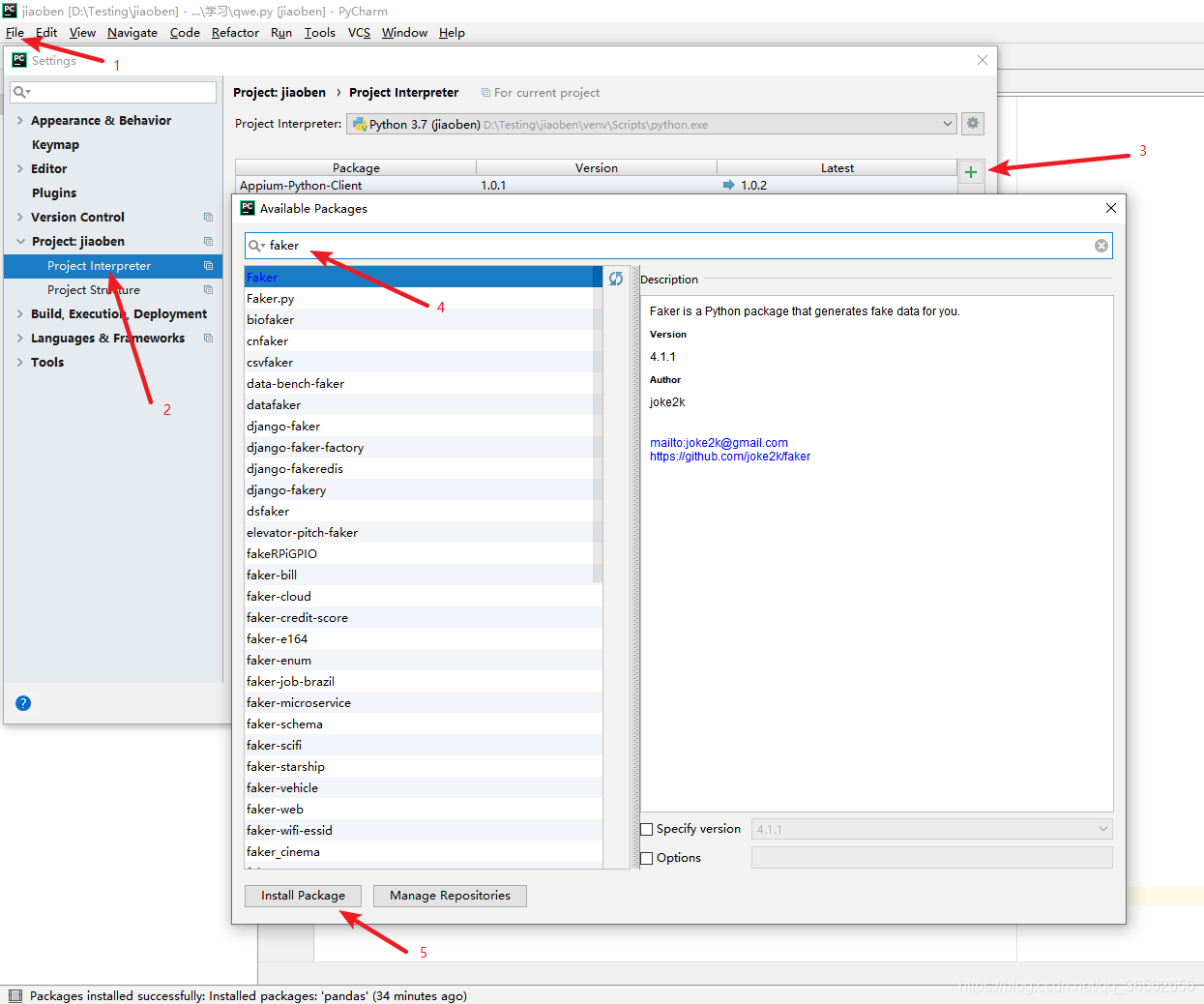Open the Tools menu
Screen dimensions: 1204x1004
point(320,33)
